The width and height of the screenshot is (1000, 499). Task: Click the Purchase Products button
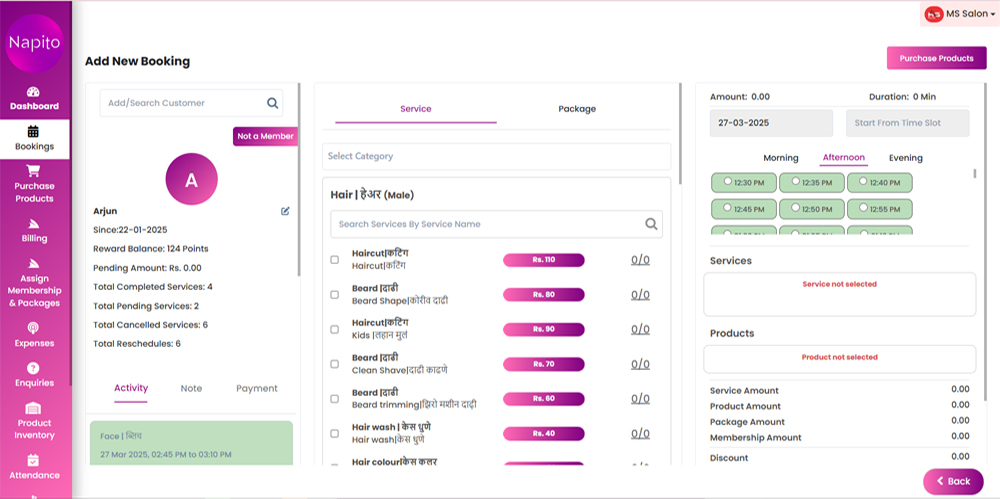point(936,58)
